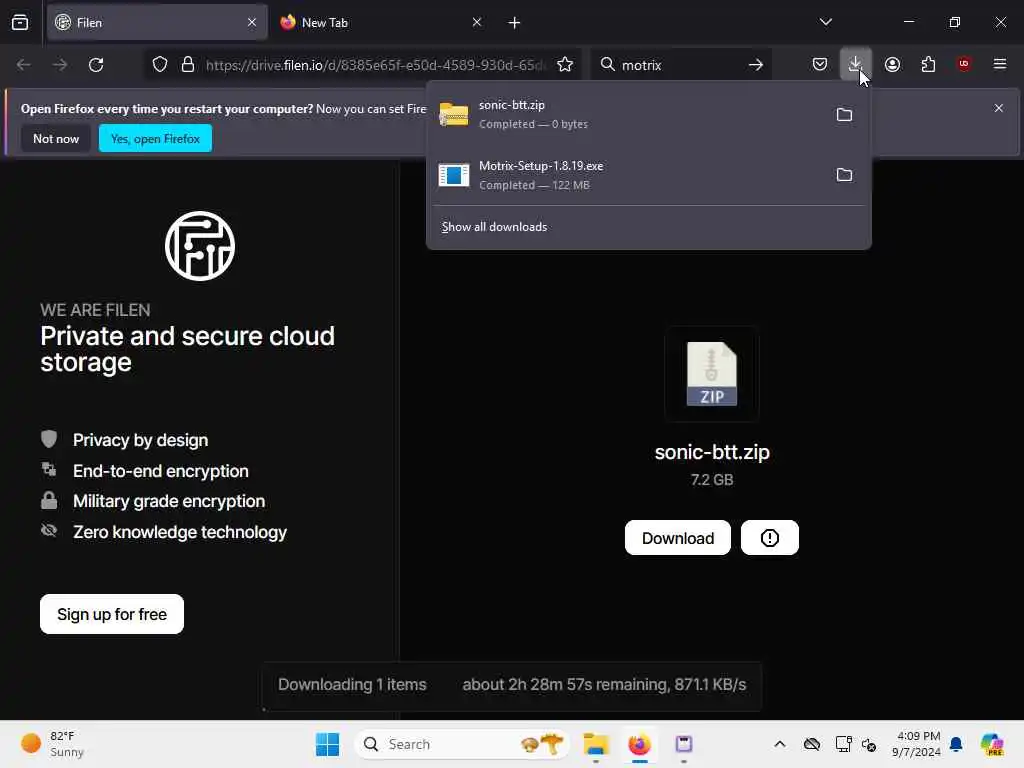Open a new browser tab with plus button

pos(515,22)
